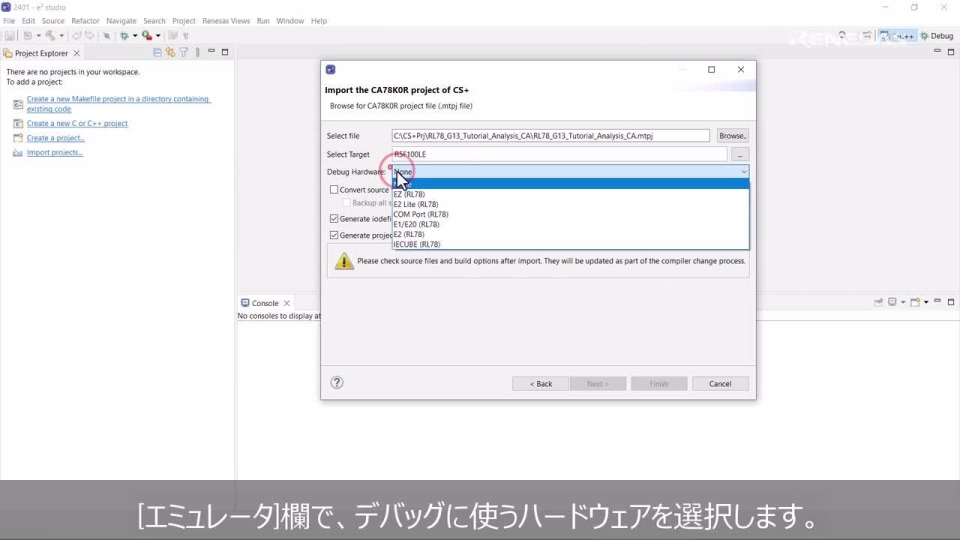Toggle the Generate iodefine checkbox
Screen dimensions: 960x540
point(334,219)
